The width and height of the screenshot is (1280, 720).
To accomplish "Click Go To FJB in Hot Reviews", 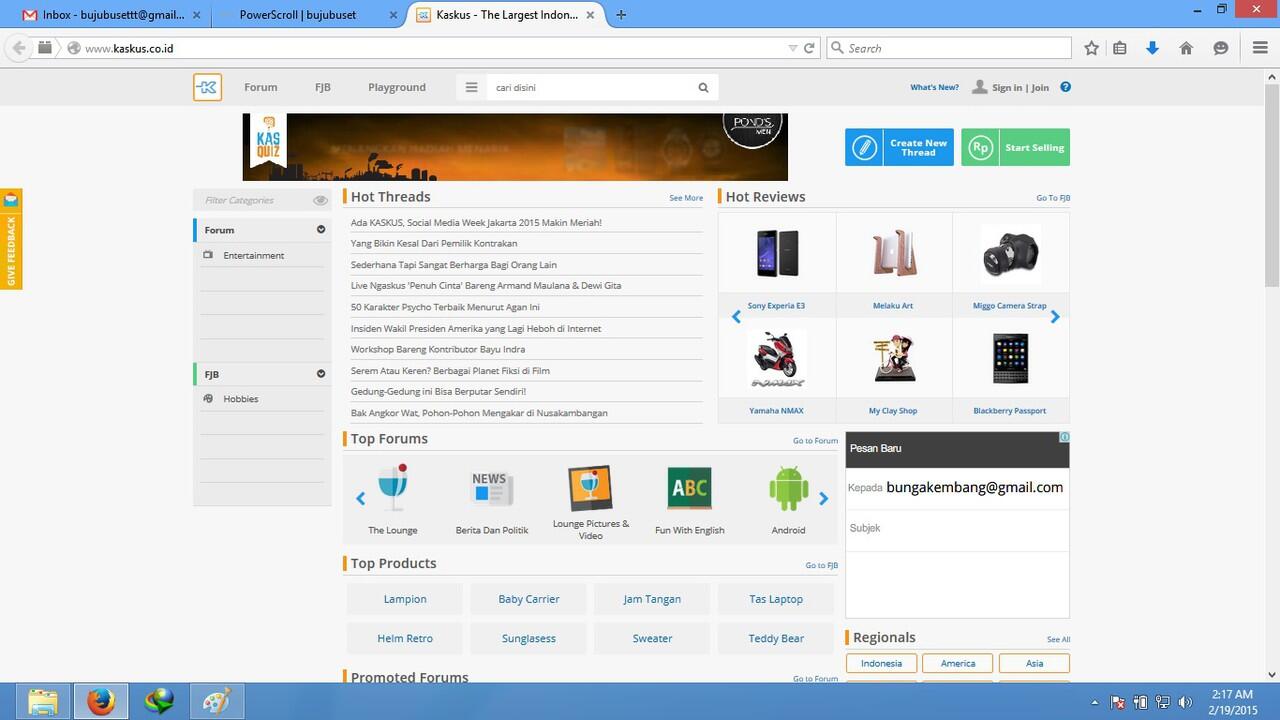I will click(x=1053, y=198).
